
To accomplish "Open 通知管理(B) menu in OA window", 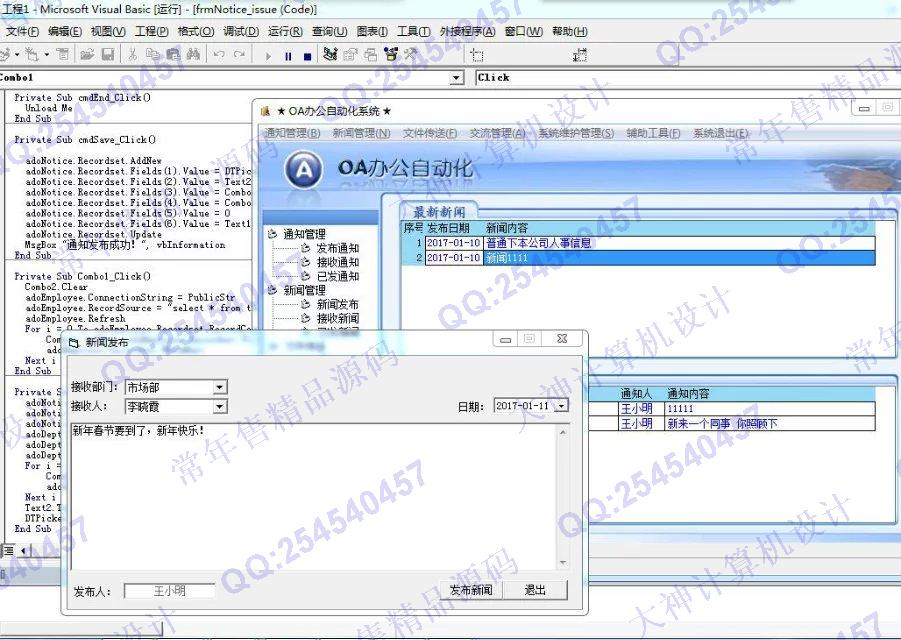I will coord(292,133).
